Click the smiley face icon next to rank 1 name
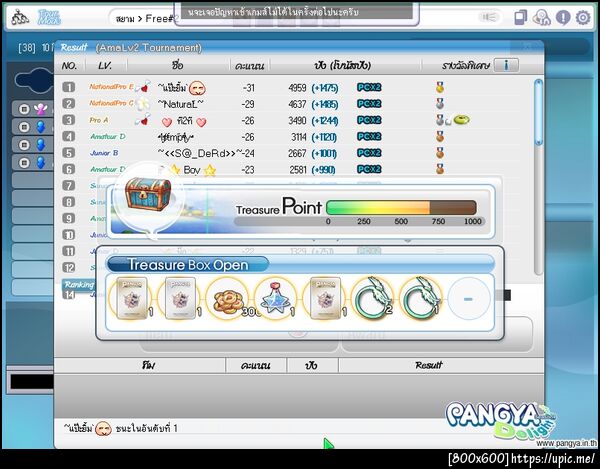Image resolution: width=600 pixels, height=469 pixels. pos(197,88)
